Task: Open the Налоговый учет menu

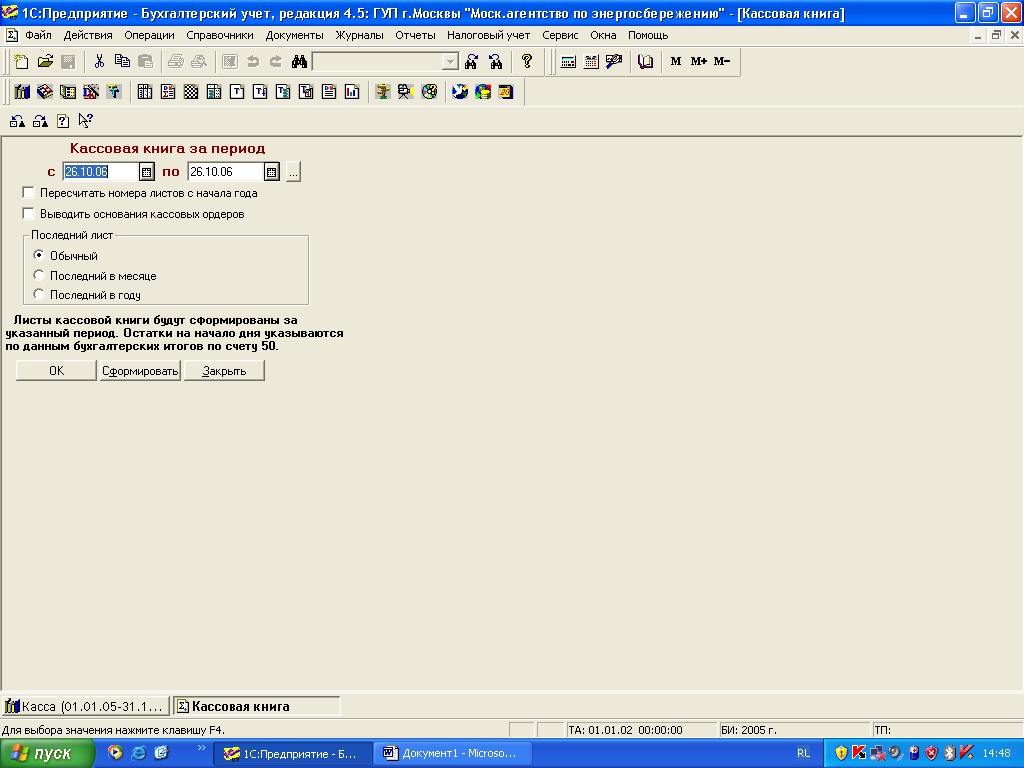Action: pos(488,35)
